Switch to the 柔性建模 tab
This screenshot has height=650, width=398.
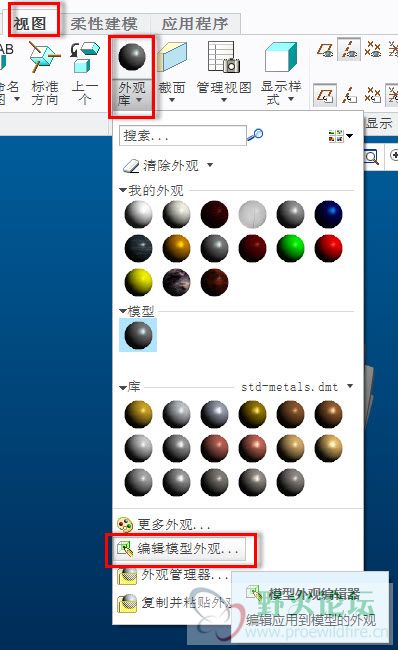click(104, 24)
